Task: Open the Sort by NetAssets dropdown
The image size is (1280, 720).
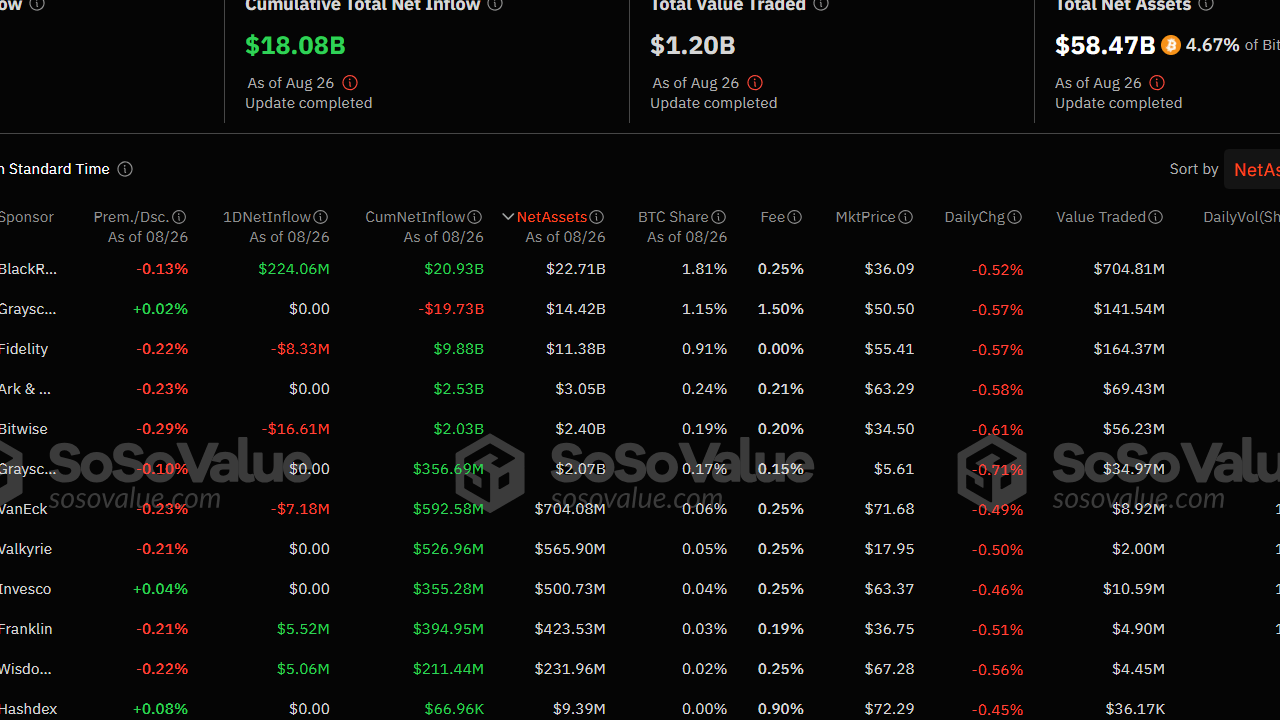Action: (x=1254, y=169)
